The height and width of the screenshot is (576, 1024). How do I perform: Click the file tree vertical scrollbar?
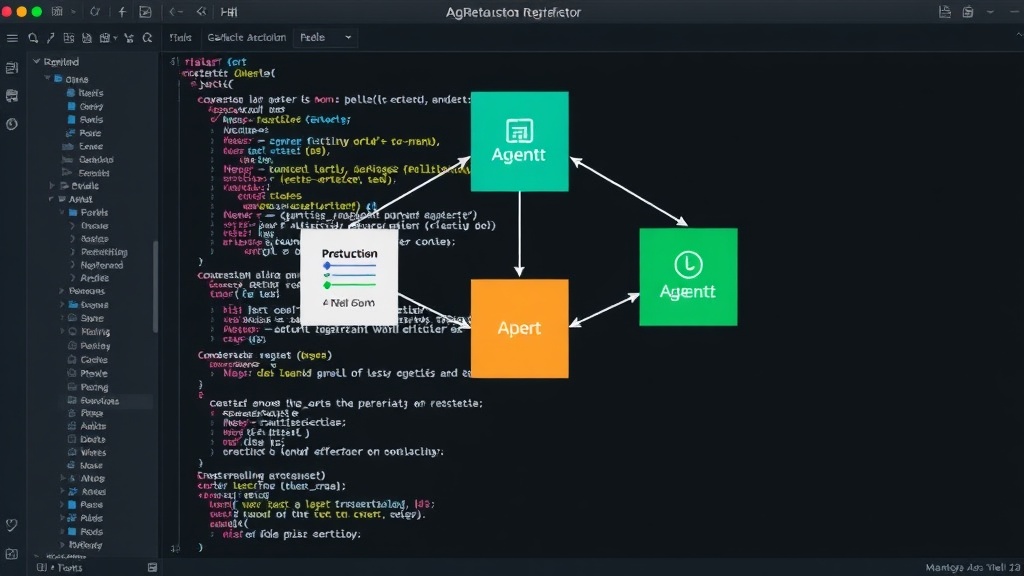(x=155, y=286)
